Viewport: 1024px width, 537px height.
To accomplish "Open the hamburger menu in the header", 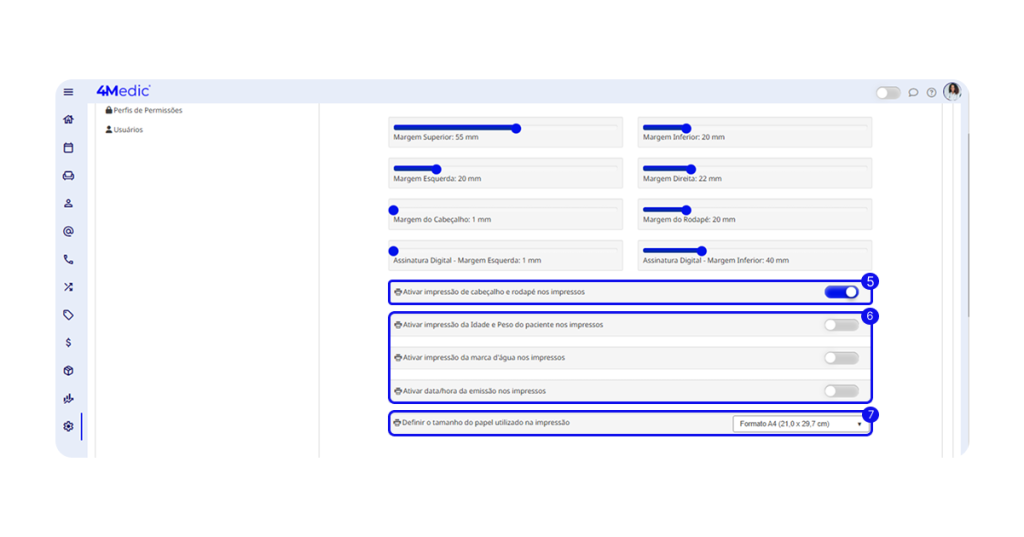I will tap(68, 92).
